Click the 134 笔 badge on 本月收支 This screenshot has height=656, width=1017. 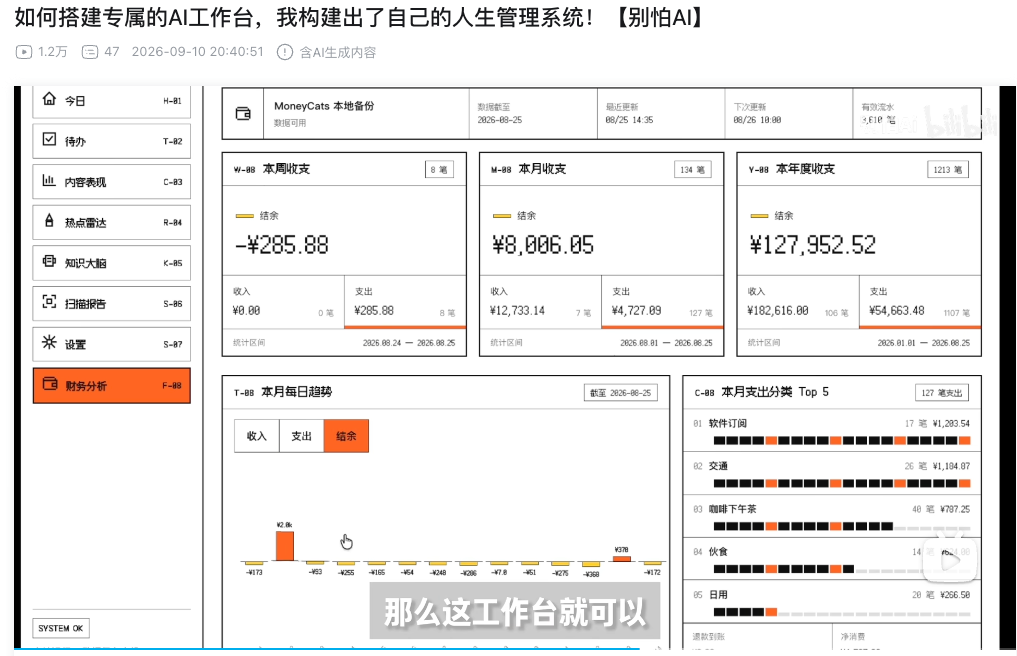693,169
